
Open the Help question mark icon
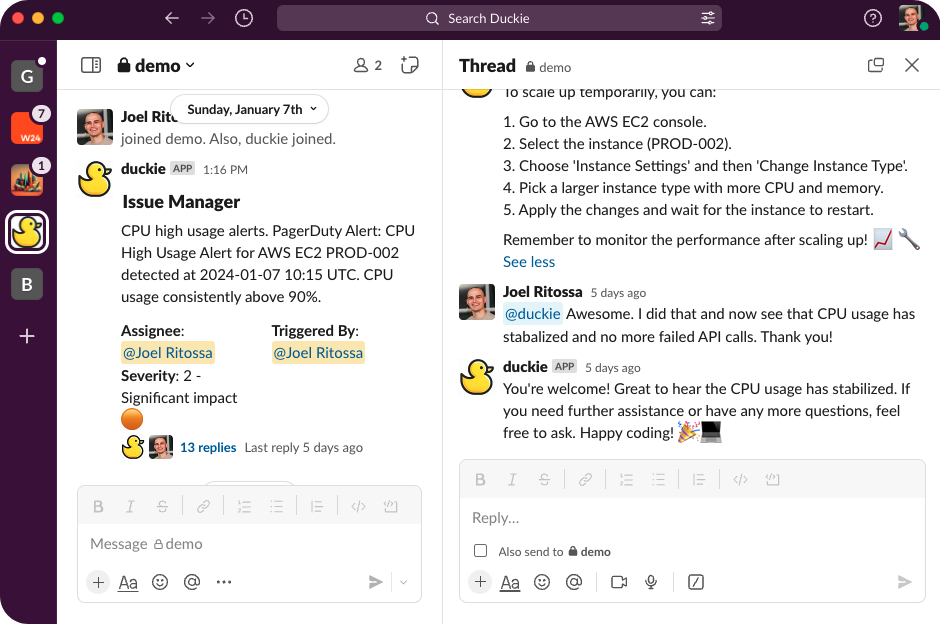(872, 19)
